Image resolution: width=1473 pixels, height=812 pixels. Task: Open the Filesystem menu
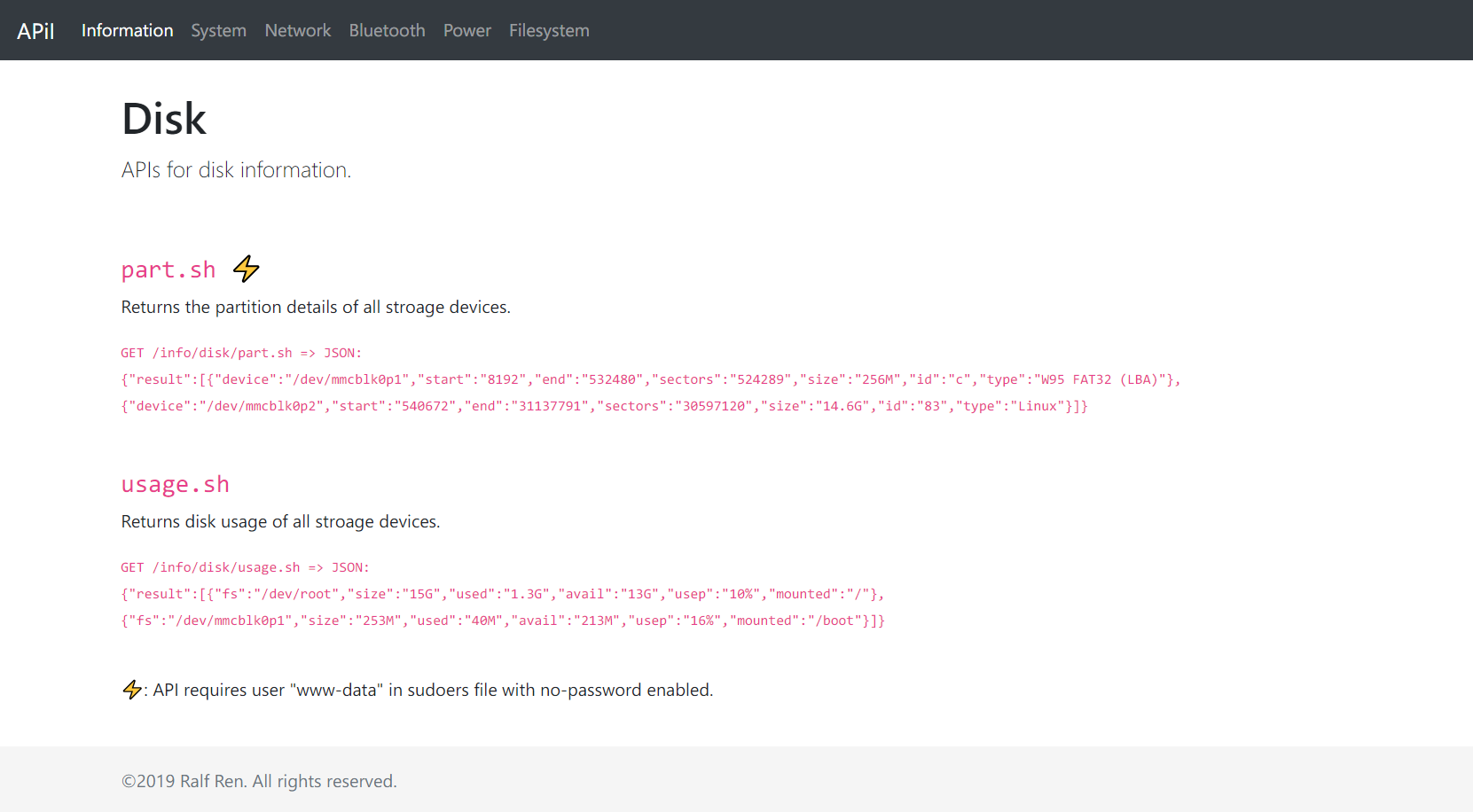(549, 30)
